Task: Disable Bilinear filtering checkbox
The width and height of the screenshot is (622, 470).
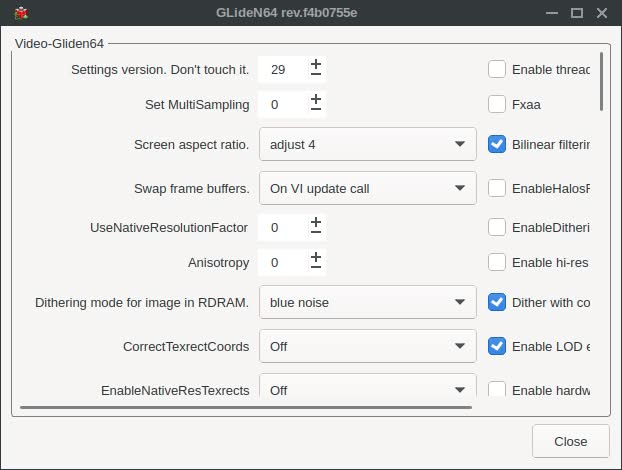Action: pos(497,144)
